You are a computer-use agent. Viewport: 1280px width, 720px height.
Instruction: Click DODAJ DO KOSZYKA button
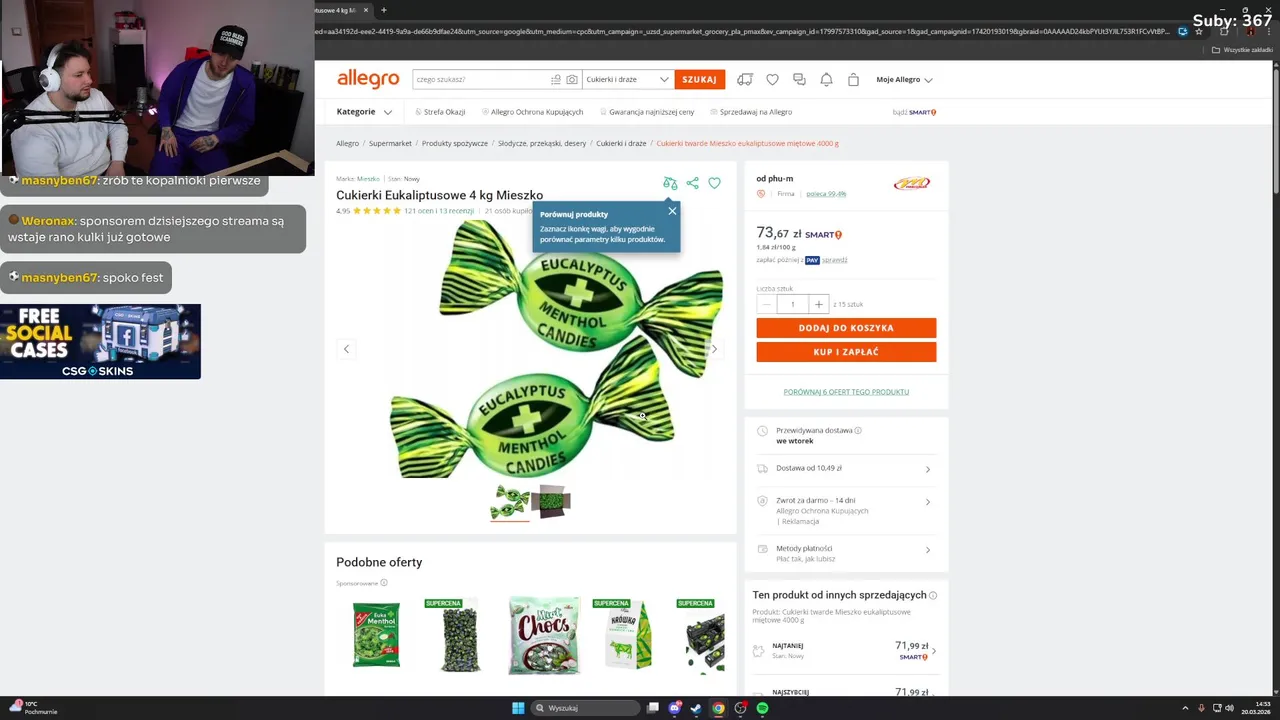[x=846, y=328]
